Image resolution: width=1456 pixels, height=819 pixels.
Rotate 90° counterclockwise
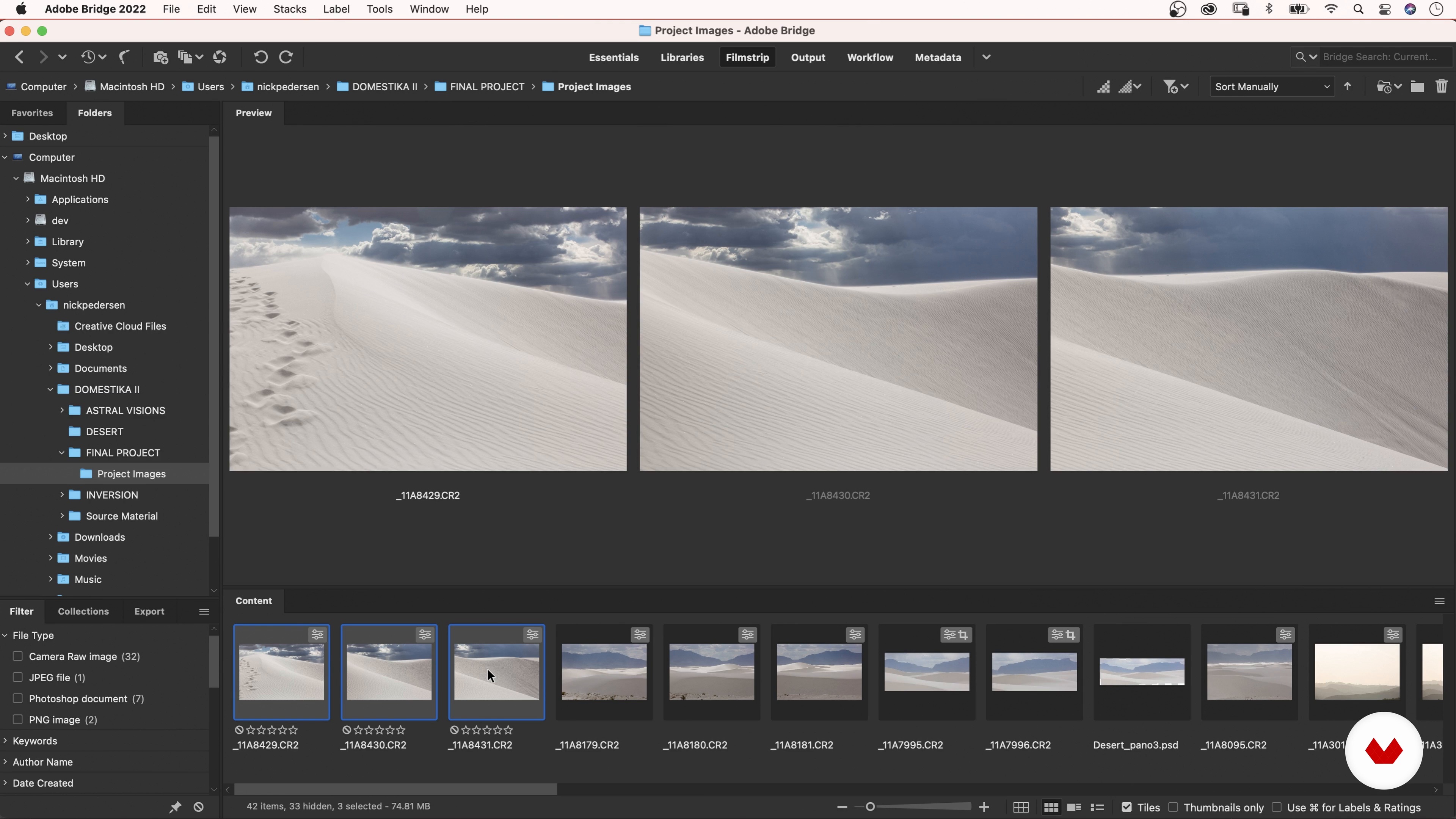pos(260,57)
